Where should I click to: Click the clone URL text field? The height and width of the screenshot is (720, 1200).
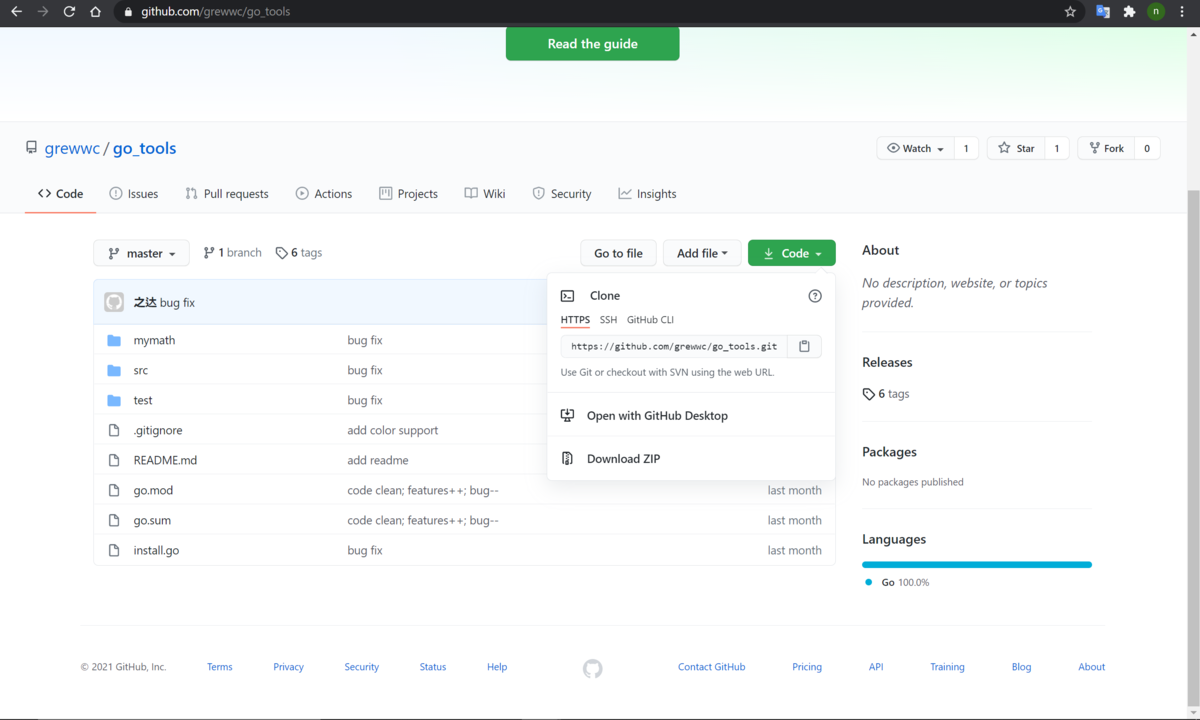tap(674, 346)
